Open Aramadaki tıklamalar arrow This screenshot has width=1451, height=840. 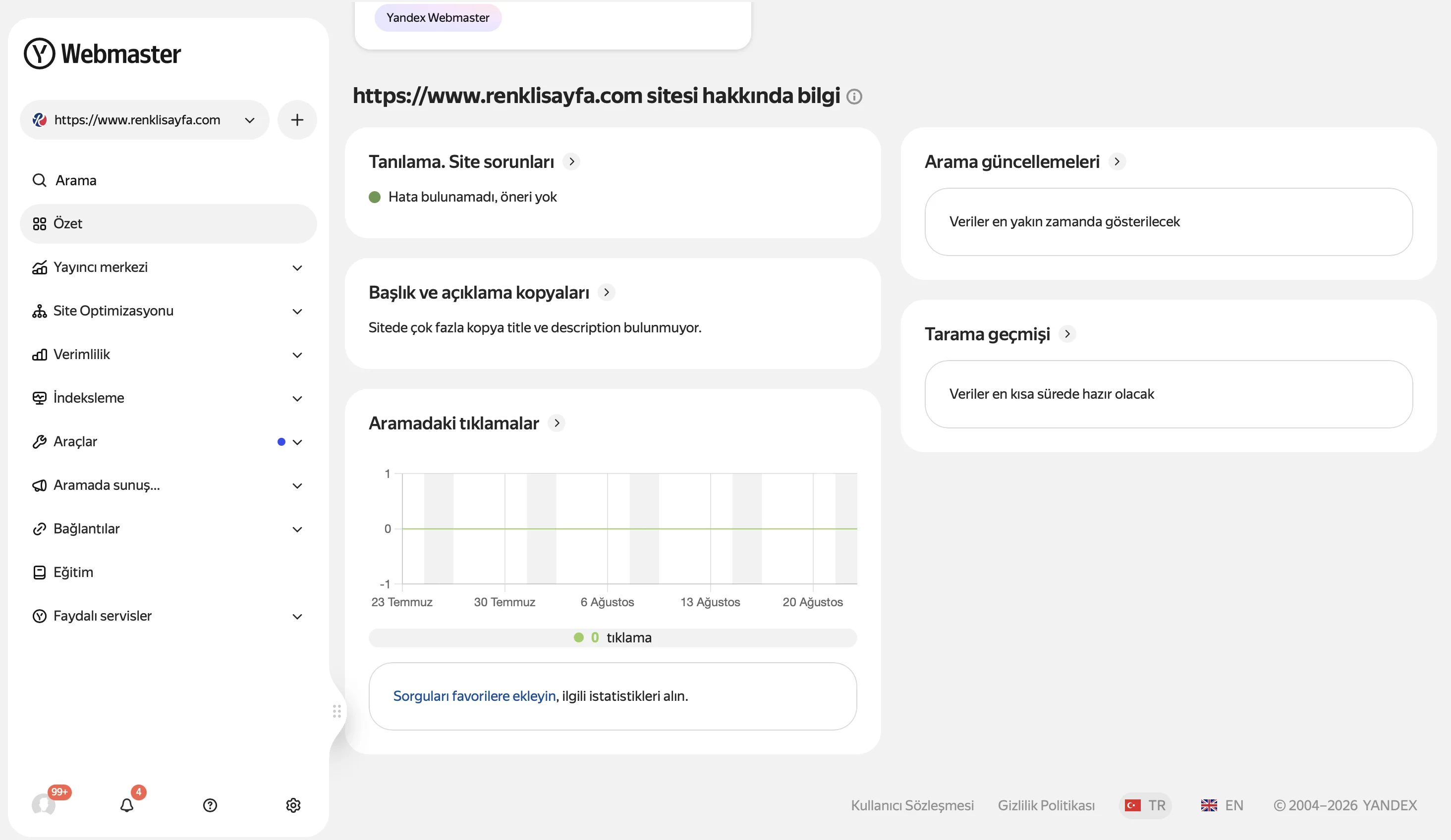tap(556, 423)
